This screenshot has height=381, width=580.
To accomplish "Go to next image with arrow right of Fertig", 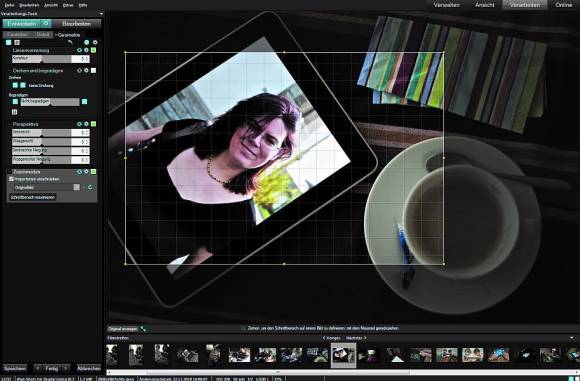I will (66, 368).
